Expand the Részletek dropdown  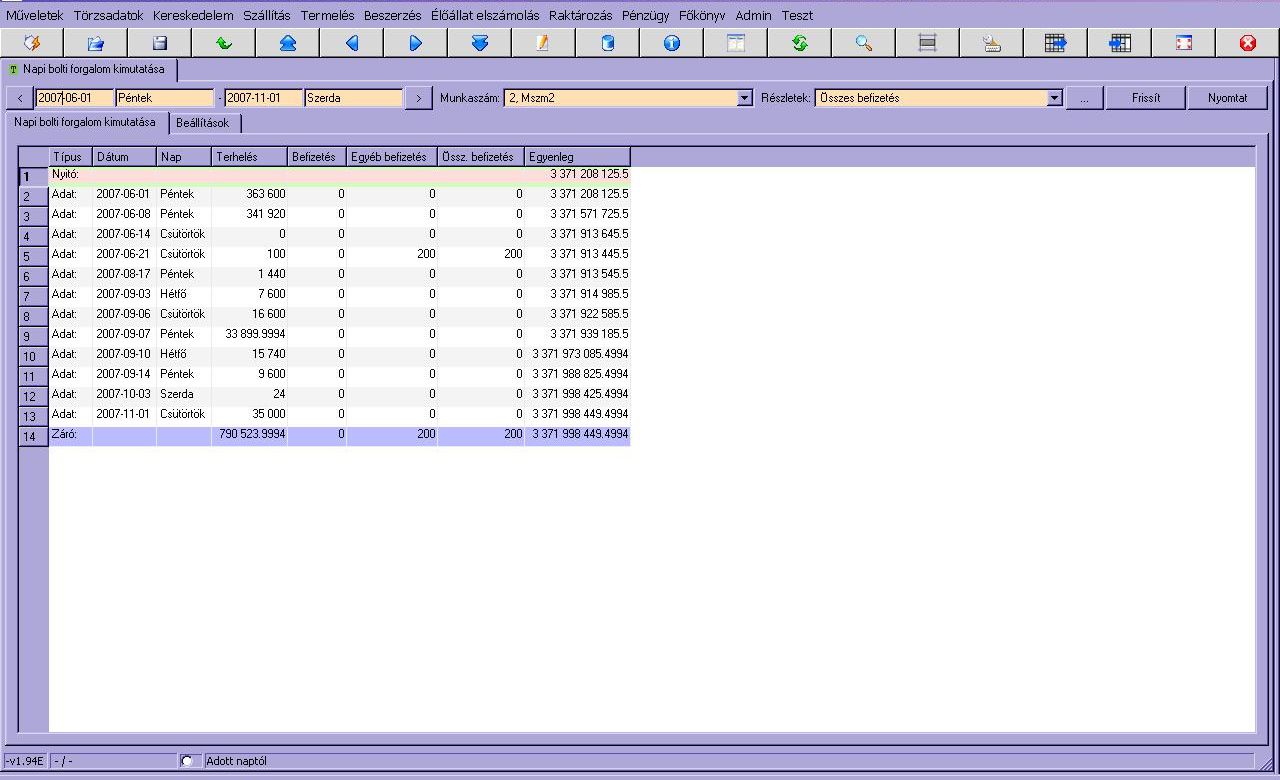point(1054,98)
